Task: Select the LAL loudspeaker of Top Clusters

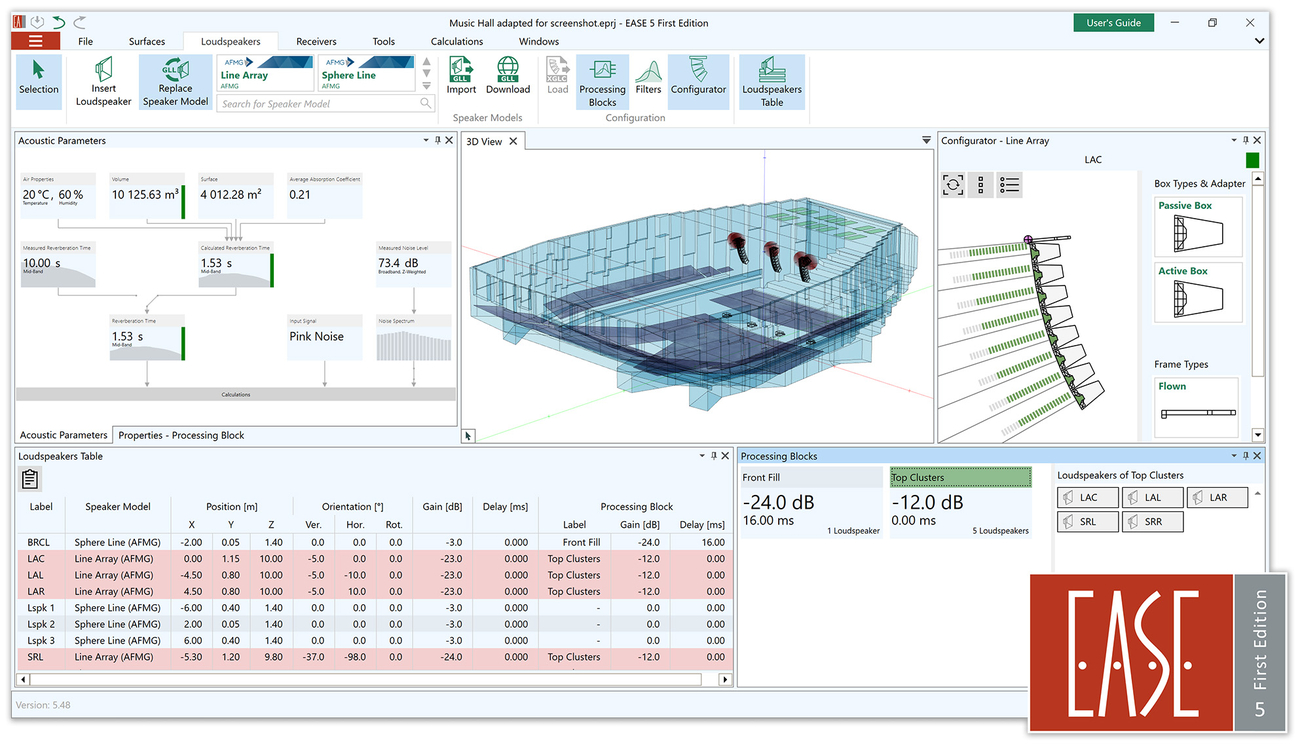Action: point(1152,497)
